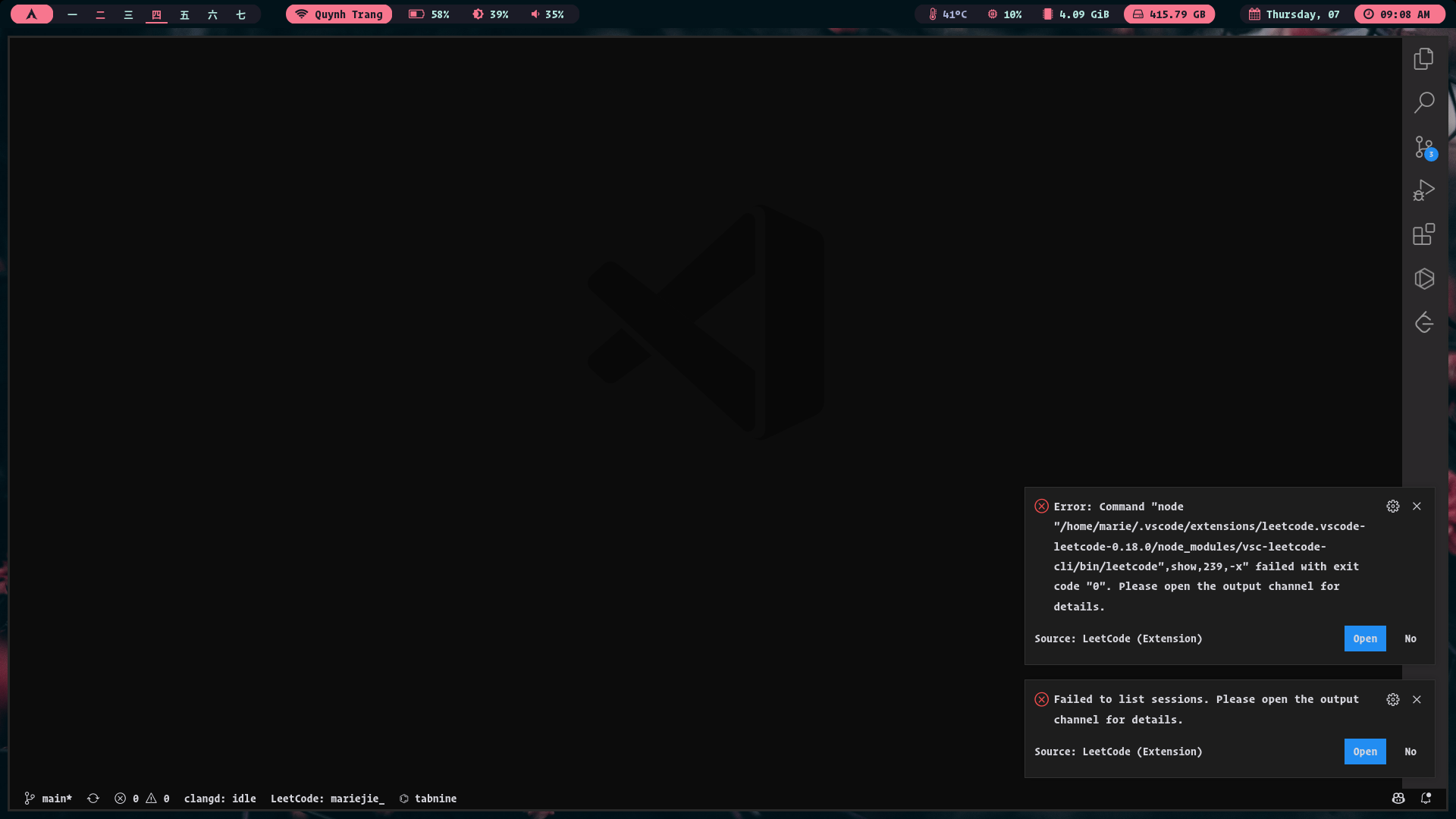Open the Extensions view icon
Screen dimensions: 1456x819
pyautogui.click(x=1423, y=234)
